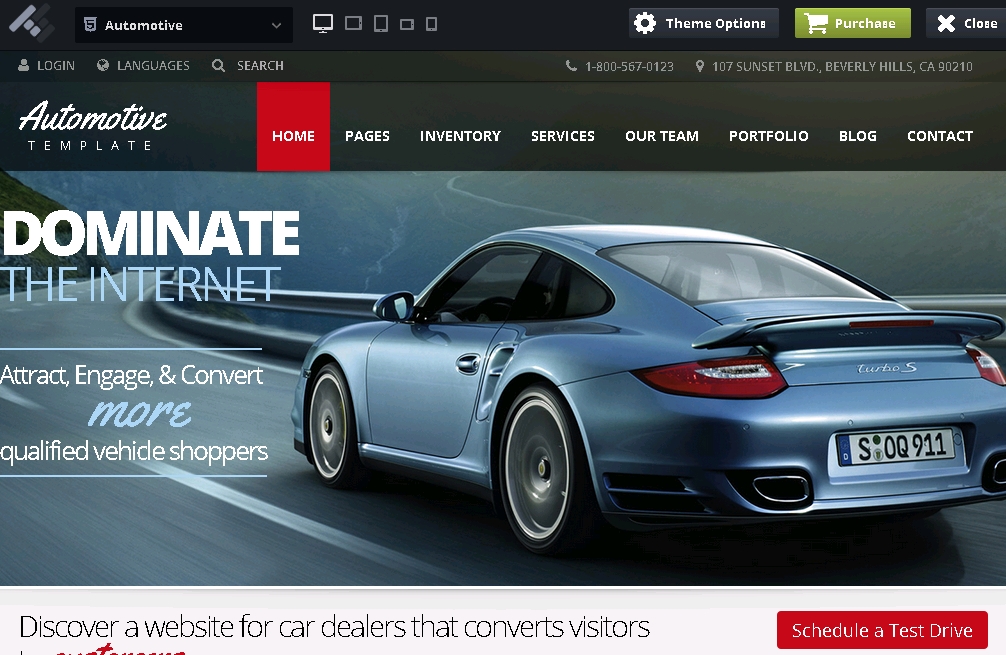Open the Theme Options panel
The height and width of the screenshot is (655, 1006).
point(703,23)
